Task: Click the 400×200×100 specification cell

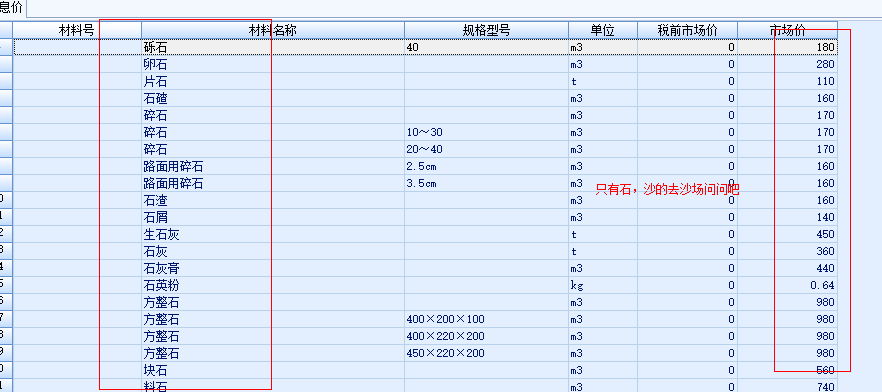Action: 486,319
